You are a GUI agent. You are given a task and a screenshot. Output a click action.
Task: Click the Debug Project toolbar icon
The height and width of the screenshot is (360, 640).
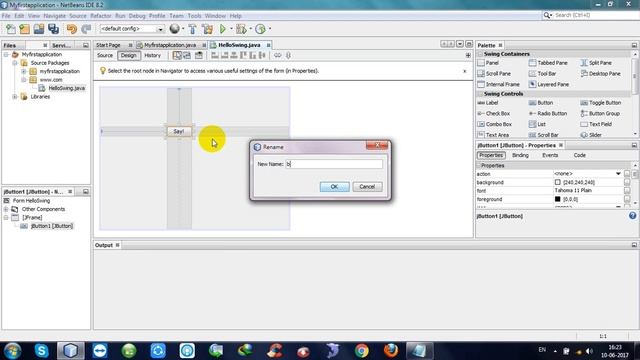point(241,29)
